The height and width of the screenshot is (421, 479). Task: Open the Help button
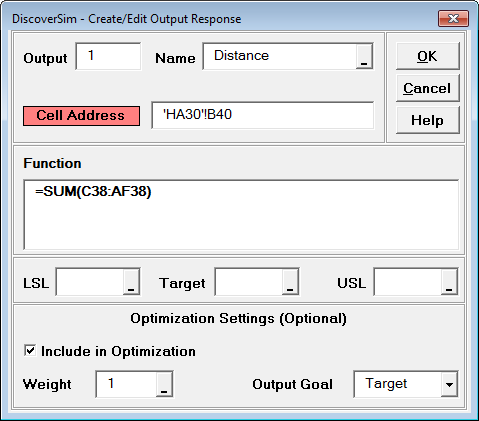[x=427, y=120]
